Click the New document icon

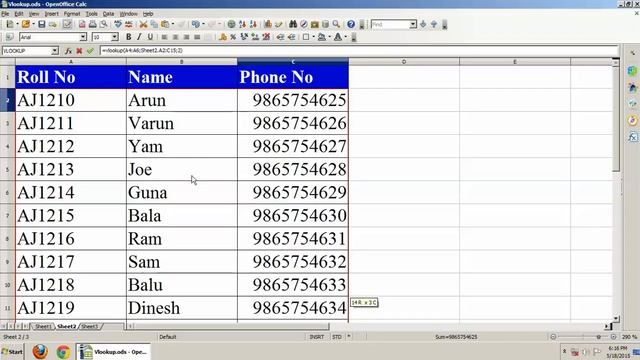[x=10, y=24]
